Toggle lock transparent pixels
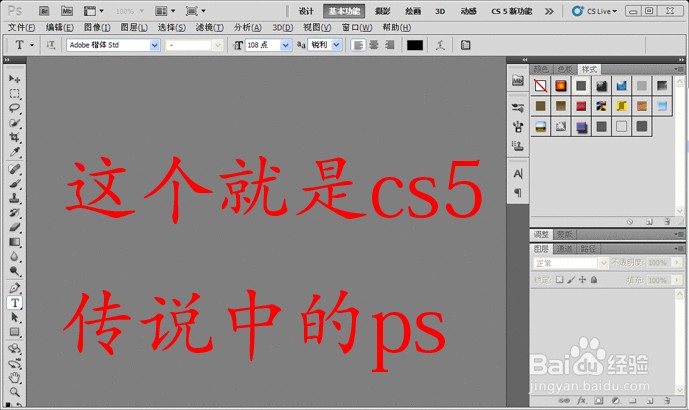This screenshot has width=689, height=410. pos(559,279)
